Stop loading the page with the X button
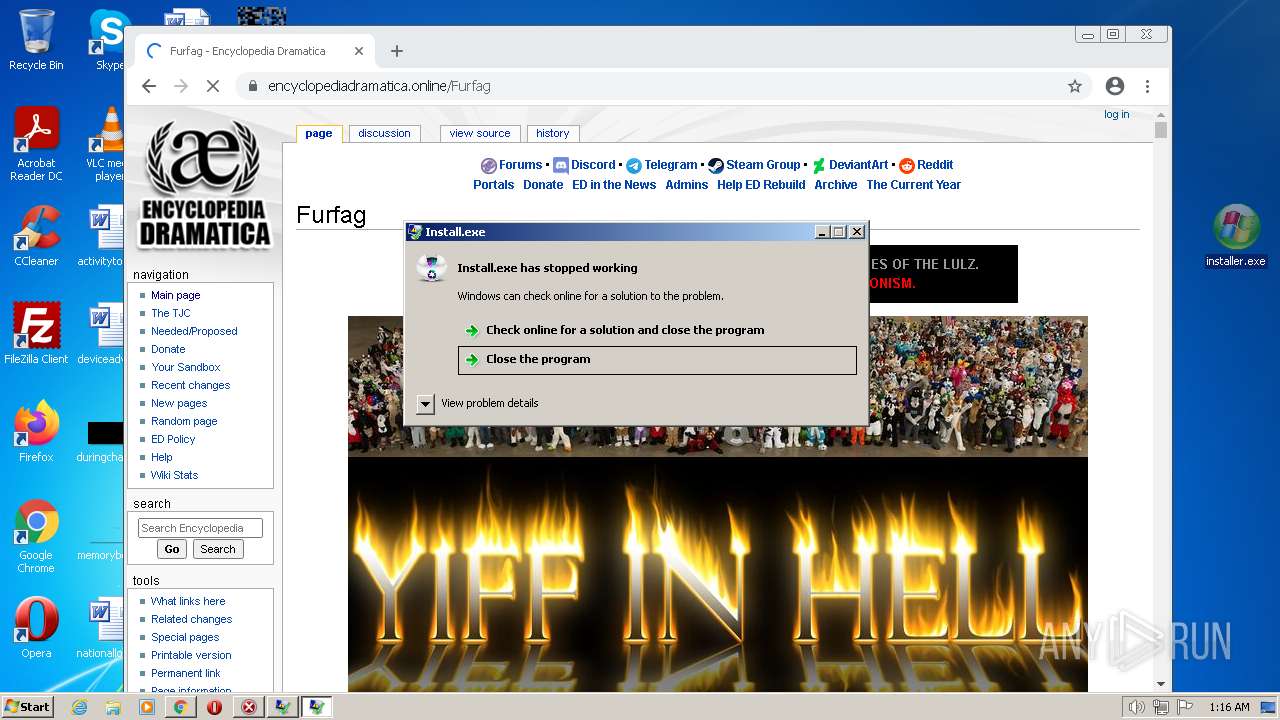 [x=212, y=86]
